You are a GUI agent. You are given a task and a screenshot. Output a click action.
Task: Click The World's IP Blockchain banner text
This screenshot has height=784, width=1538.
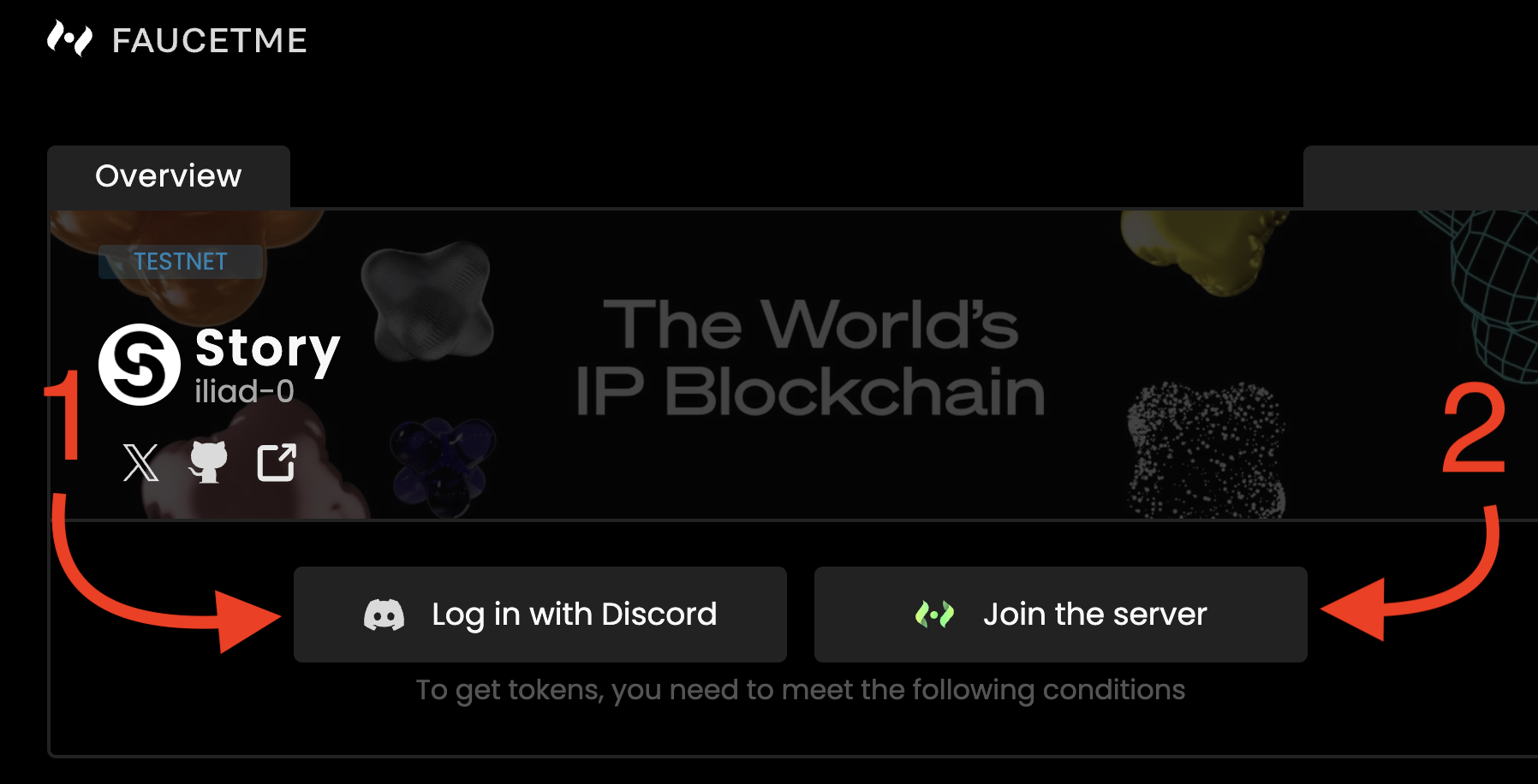(810, 359)
